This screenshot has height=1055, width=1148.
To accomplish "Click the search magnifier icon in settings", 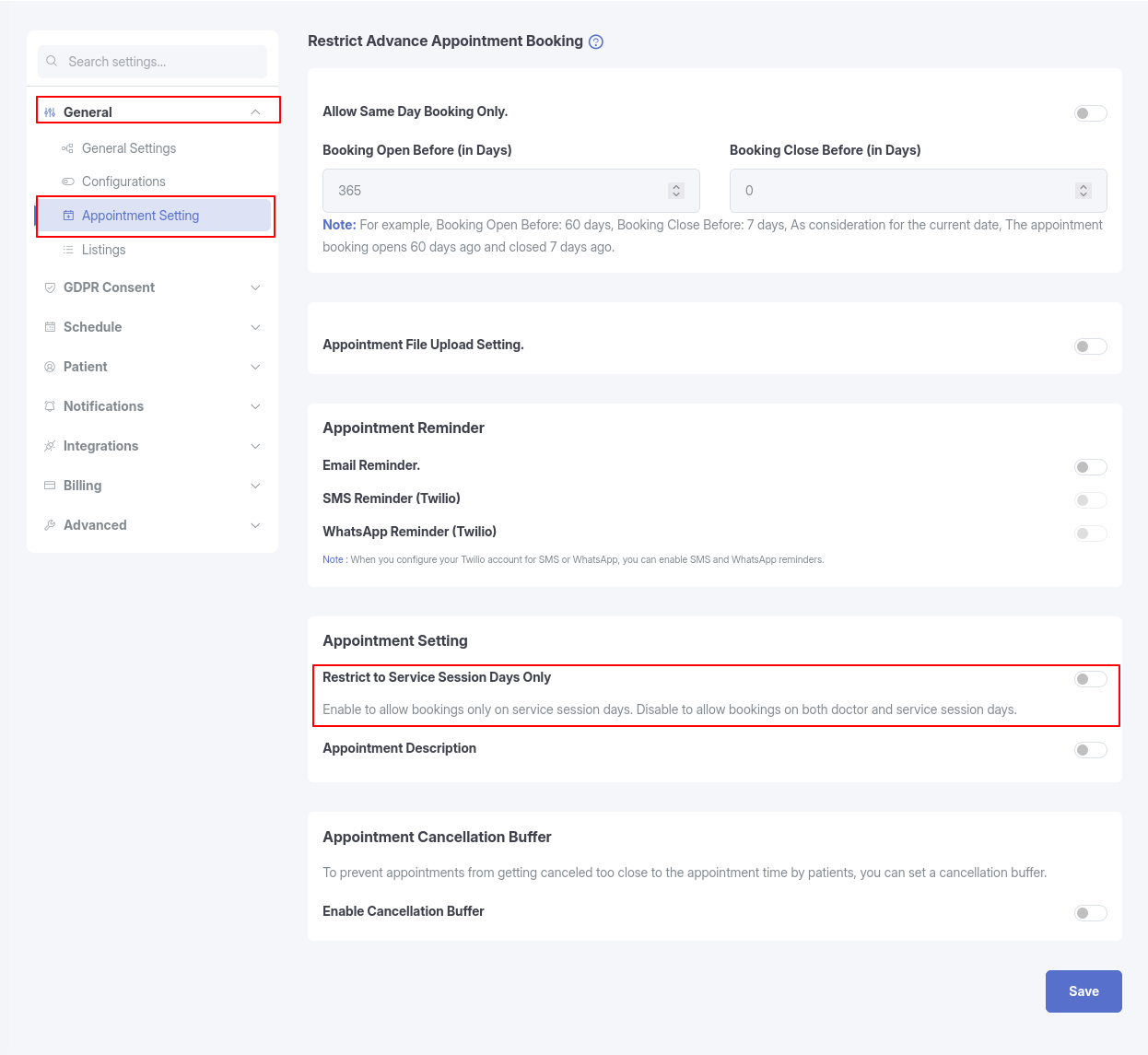I will click(52, 61).
